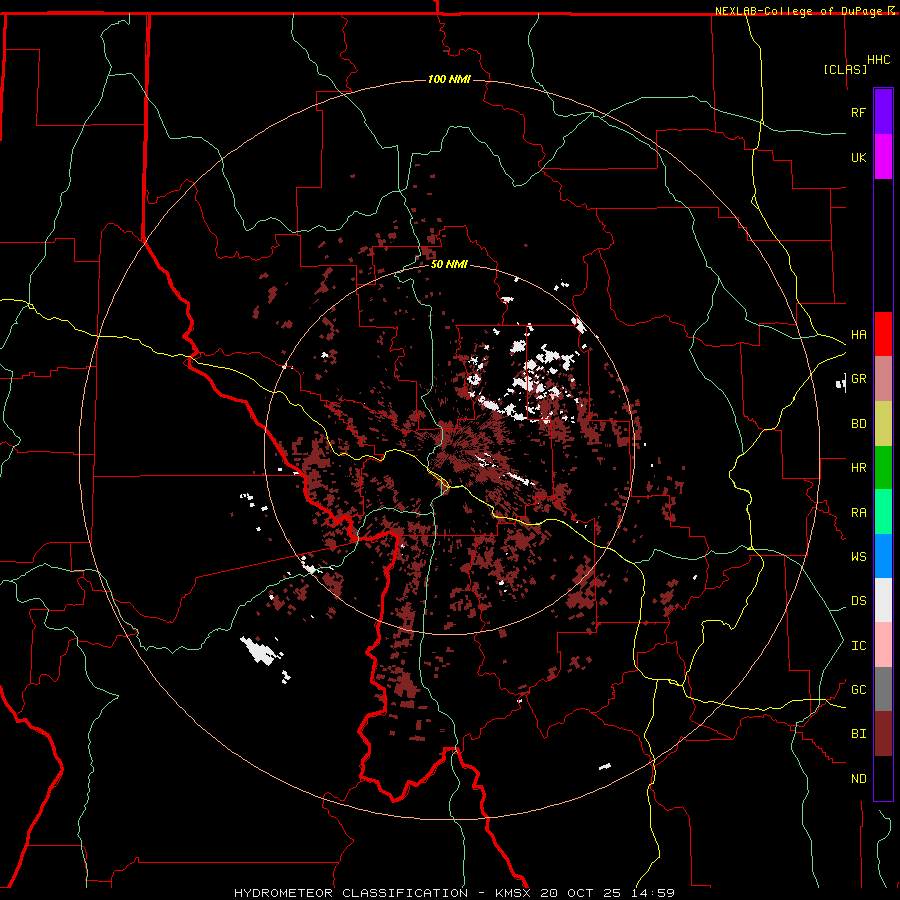This screenshot has width=900, height=900.
Task: Click the DS legend label
Action: pos(858,601)
